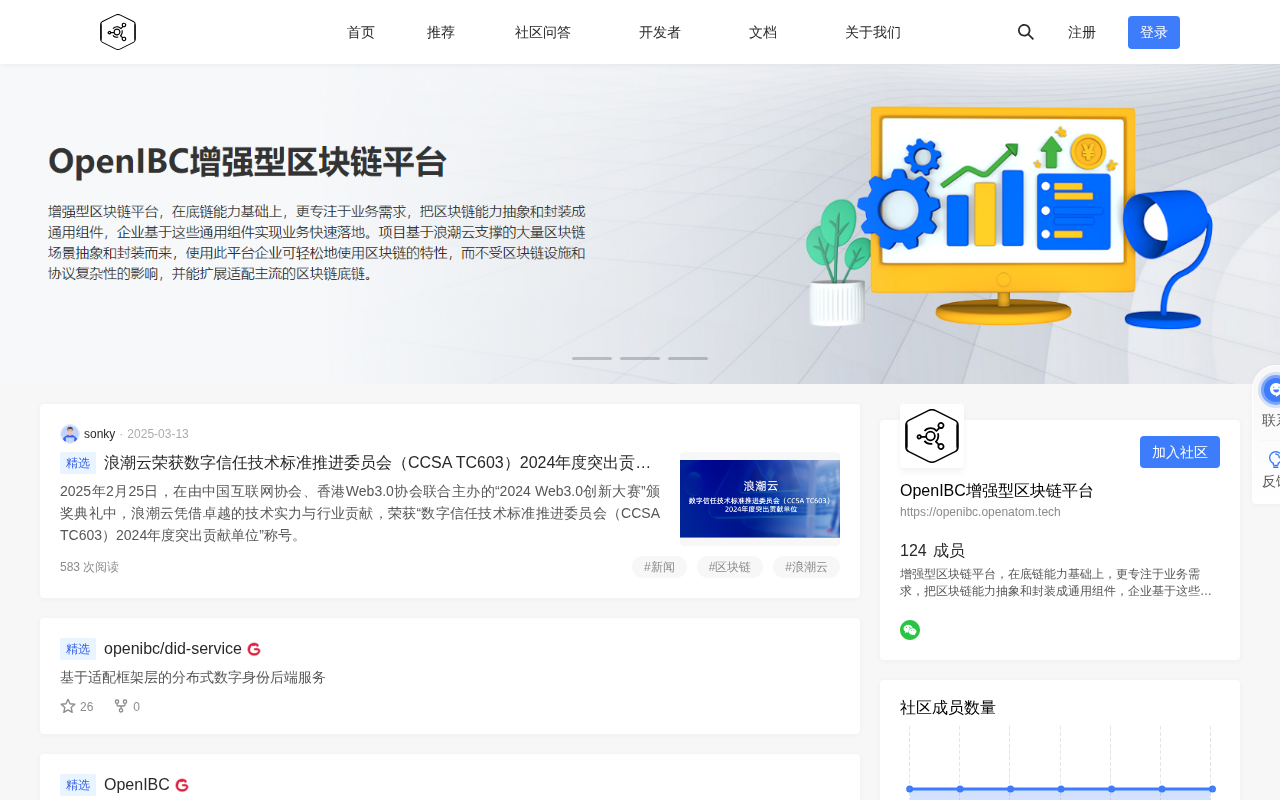Switch to the third carousel slide indicator

(x=688, y=358)
